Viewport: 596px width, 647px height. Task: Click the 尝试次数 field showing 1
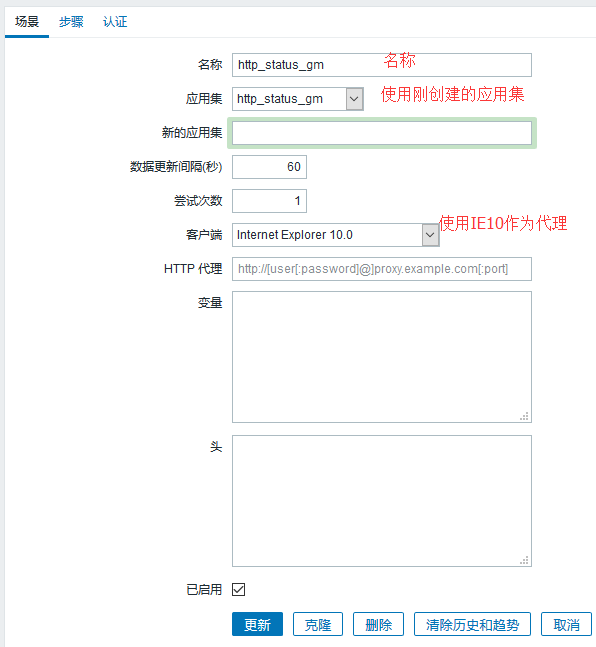[x=269, y=201]
